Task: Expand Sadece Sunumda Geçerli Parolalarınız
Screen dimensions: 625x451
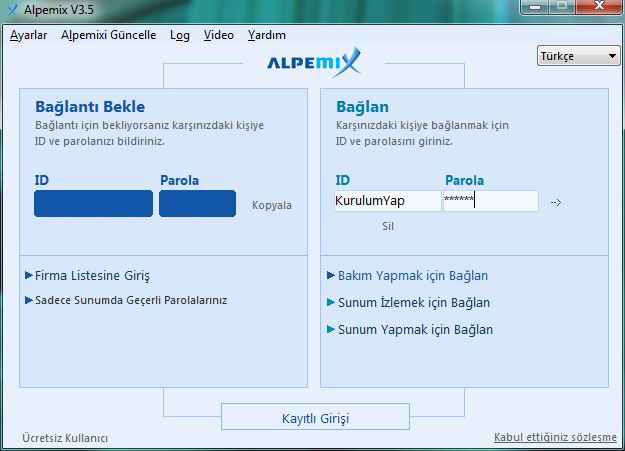Action: tap(126, 300)
